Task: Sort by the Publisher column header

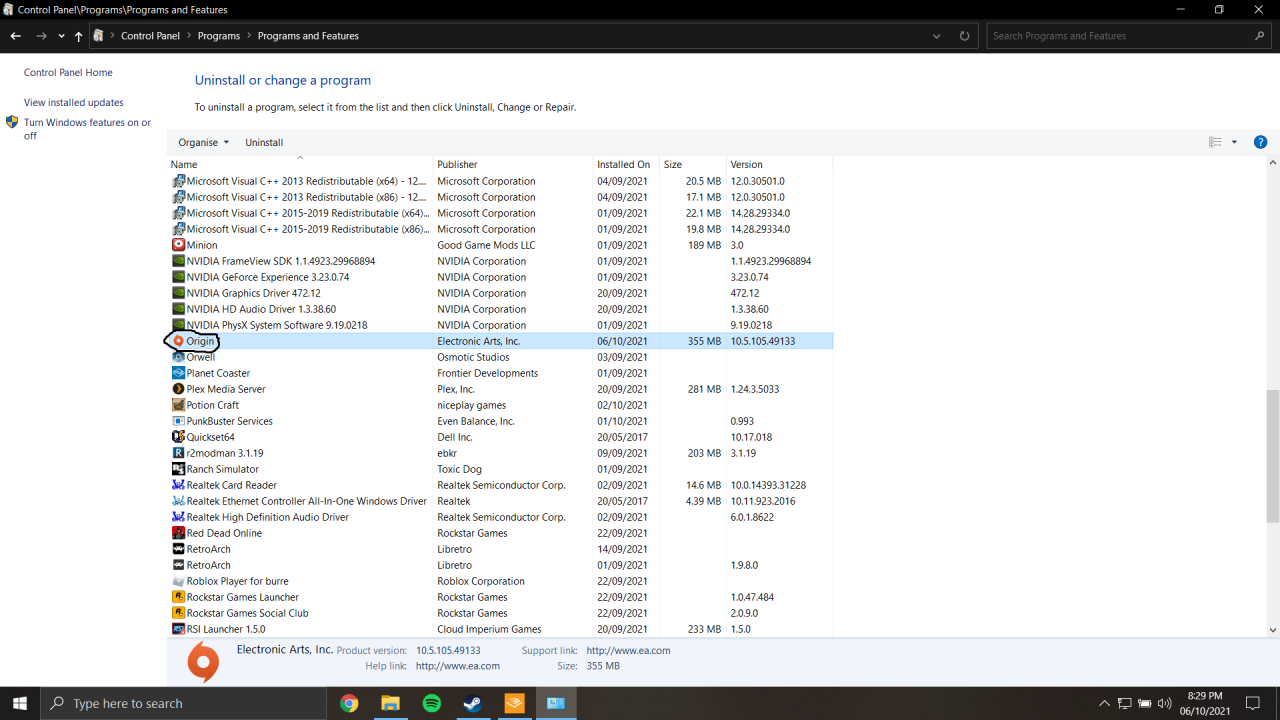Action: point(513,164)
